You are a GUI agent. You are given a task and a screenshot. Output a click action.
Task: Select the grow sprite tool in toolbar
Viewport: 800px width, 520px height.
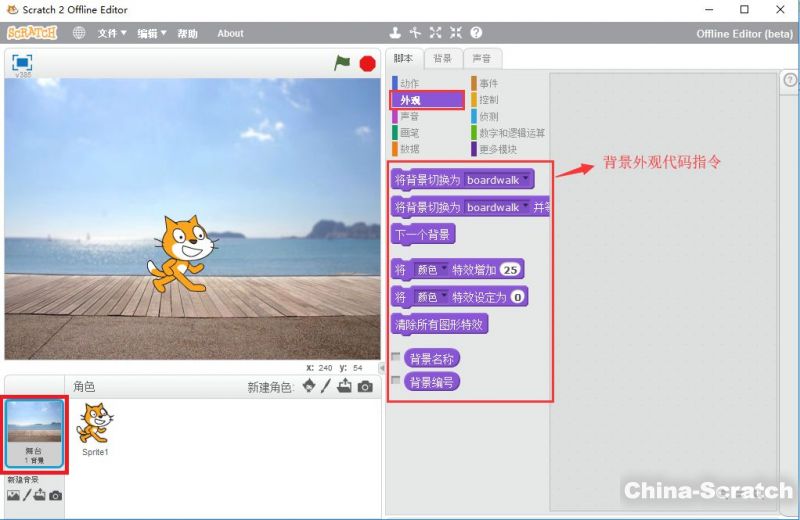click(436, 33)
